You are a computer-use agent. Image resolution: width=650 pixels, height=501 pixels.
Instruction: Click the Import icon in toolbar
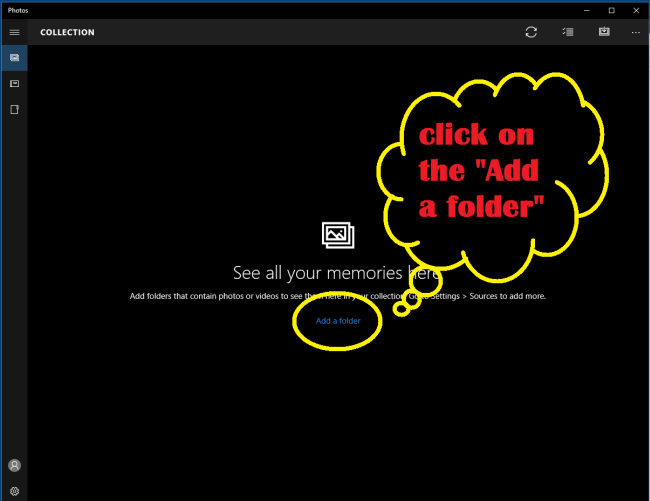click(604, 31)
